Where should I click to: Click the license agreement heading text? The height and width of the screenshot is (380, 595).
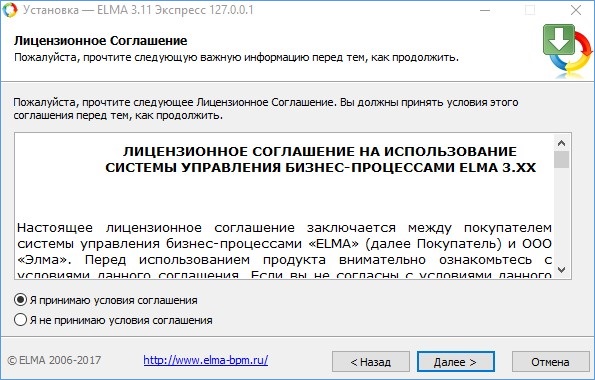(320, 159)
